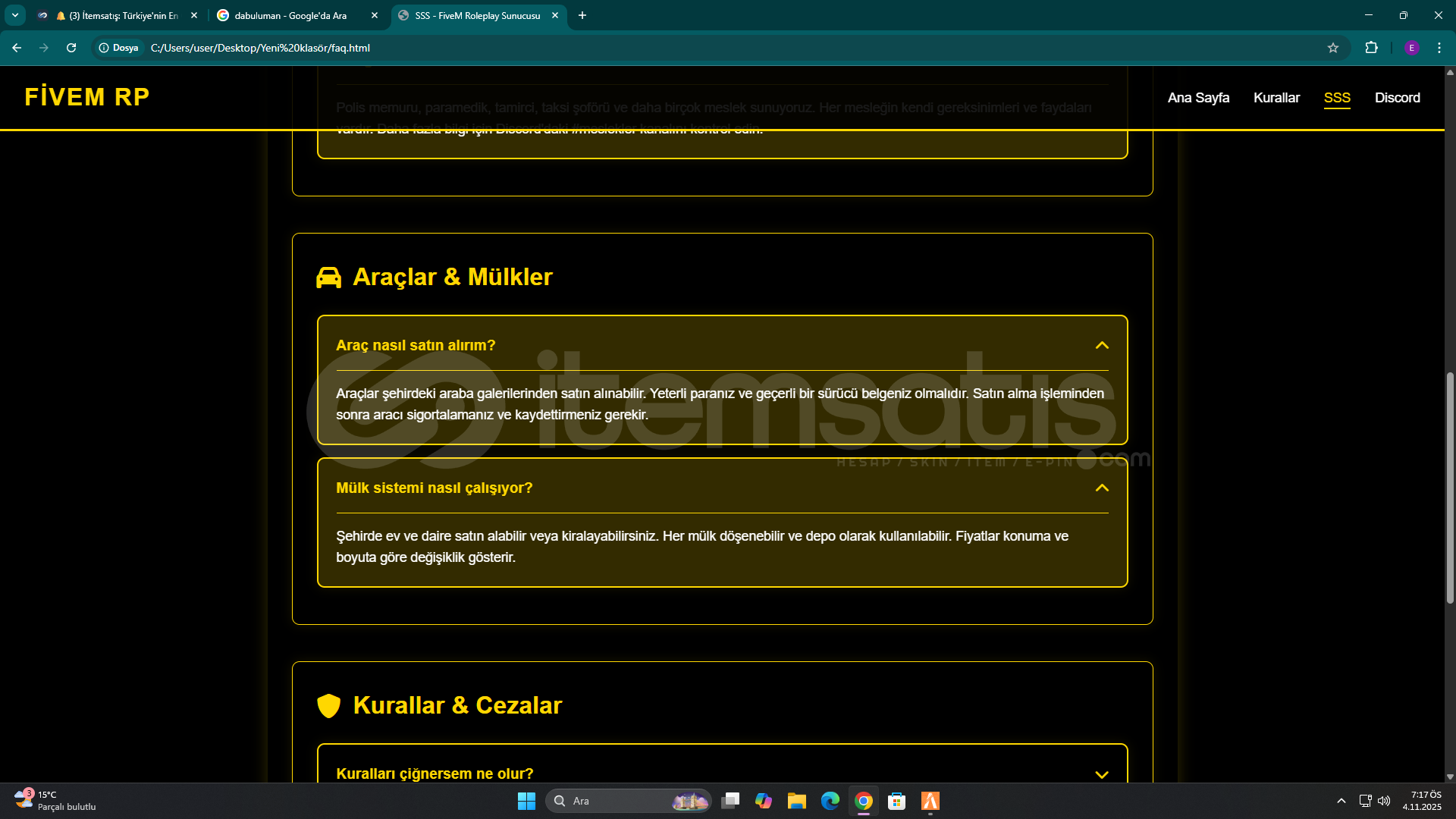Go back with the browser arrow
The height and width of the screenshot is (819, 1456).
(x=17, y=48)
